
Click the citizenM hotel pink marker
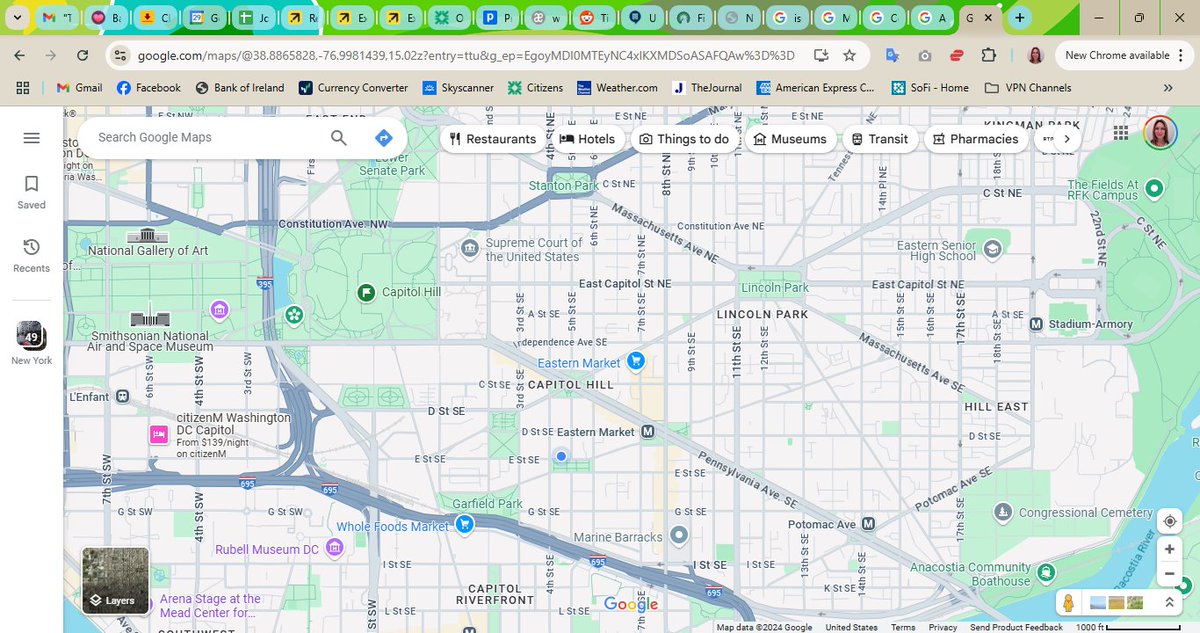tap(158, 434)
